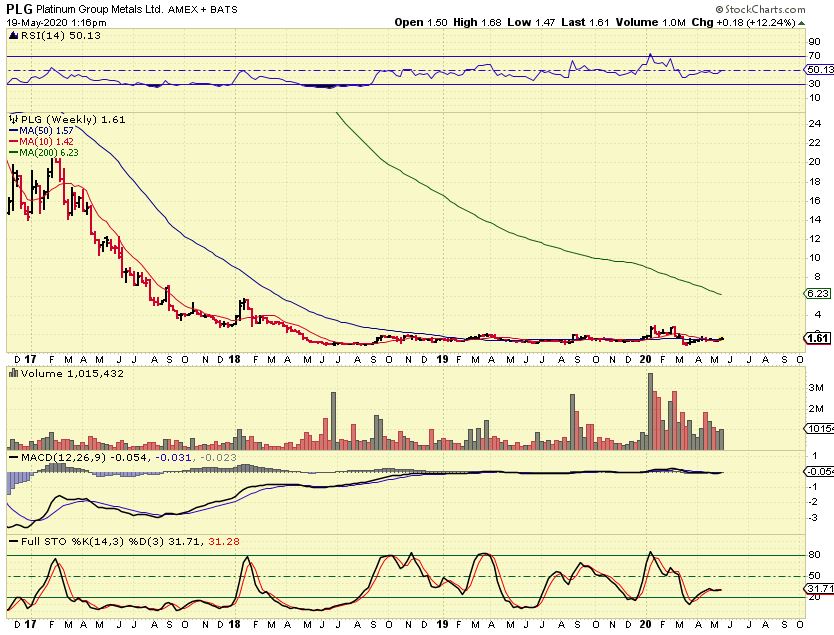Click the AMEX + BATS exchange label
Screen dimensions: 834x635
203,10
